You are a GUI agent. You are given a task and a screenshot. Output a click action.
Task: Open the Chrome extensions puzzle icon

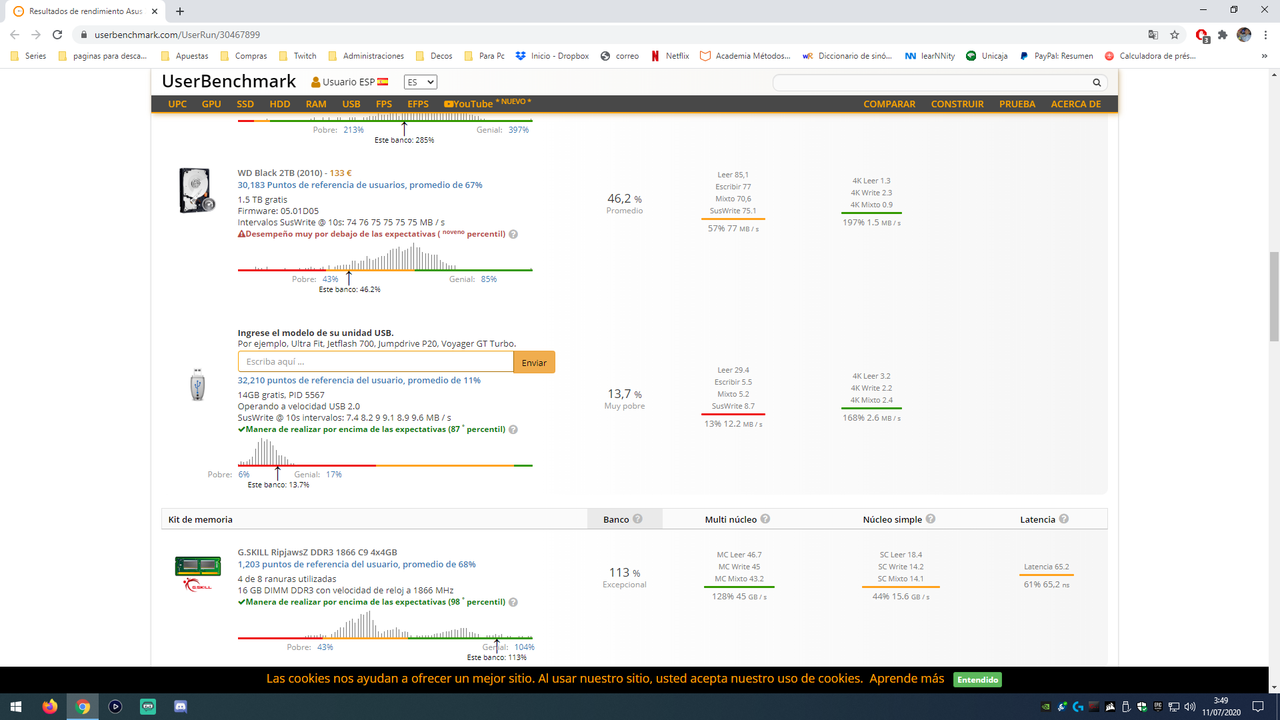click(1222, 34)
